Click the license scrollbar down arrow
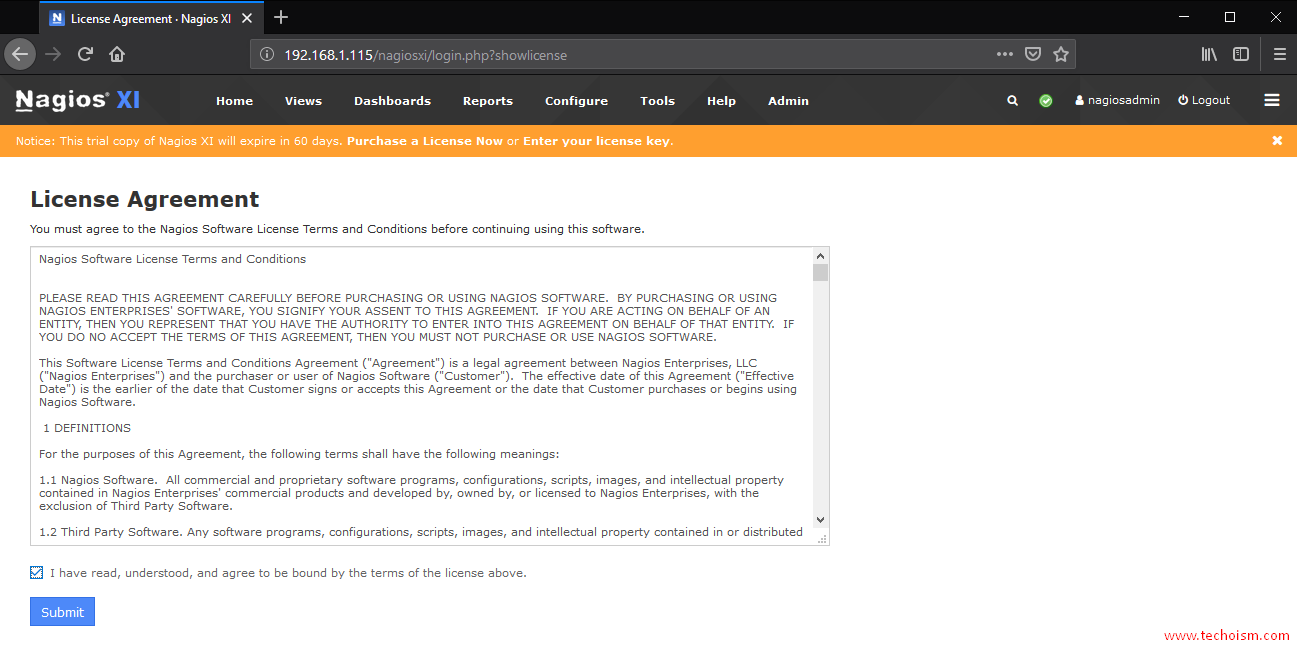This screenshot has height=648, width=1297. 821,519
